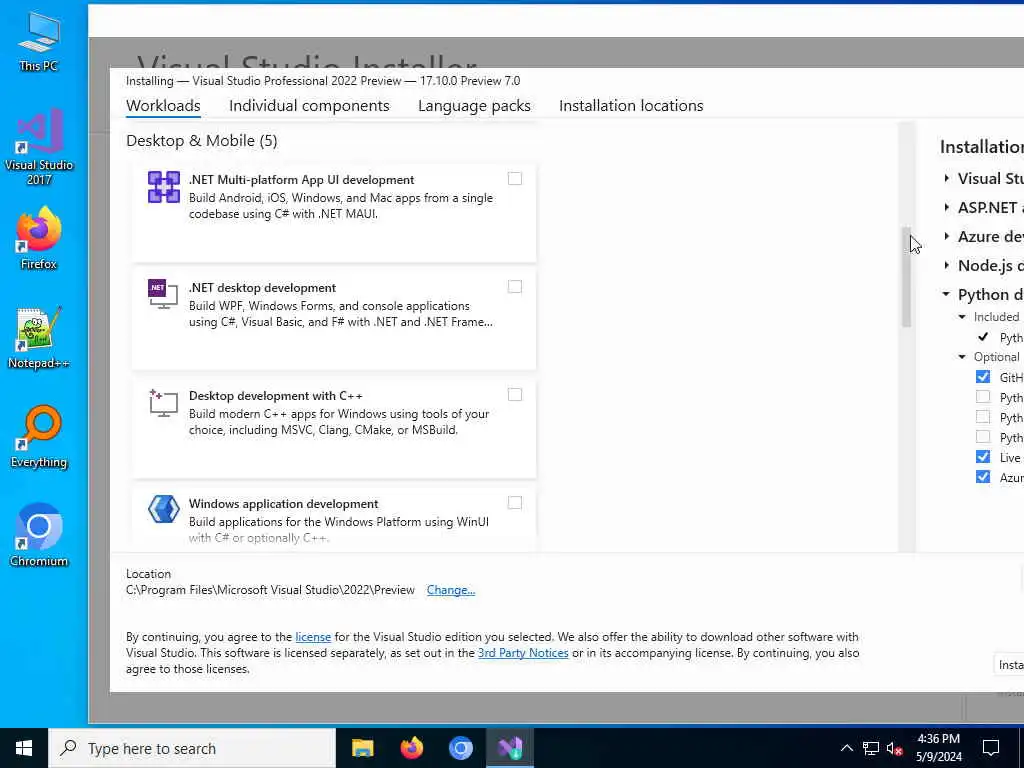Open This PC desktop icon
Image resolution: width=1024 pixels, height=768 pixels.
click(39, 41)
